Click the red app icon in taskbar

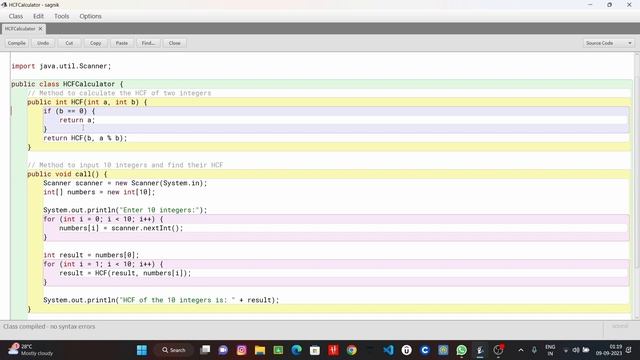(333, 350)
